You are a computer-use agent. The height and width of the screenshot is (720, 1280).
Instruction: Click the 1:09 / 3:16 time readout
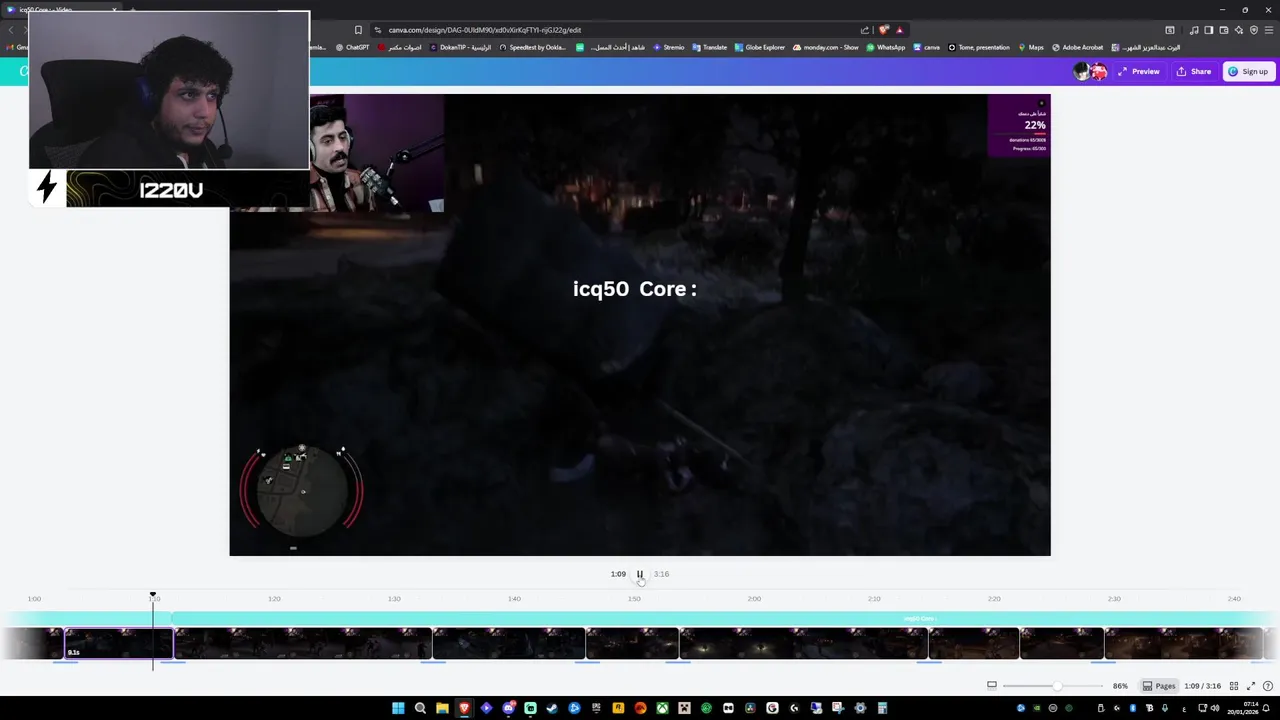click(x=1202, y=686)
